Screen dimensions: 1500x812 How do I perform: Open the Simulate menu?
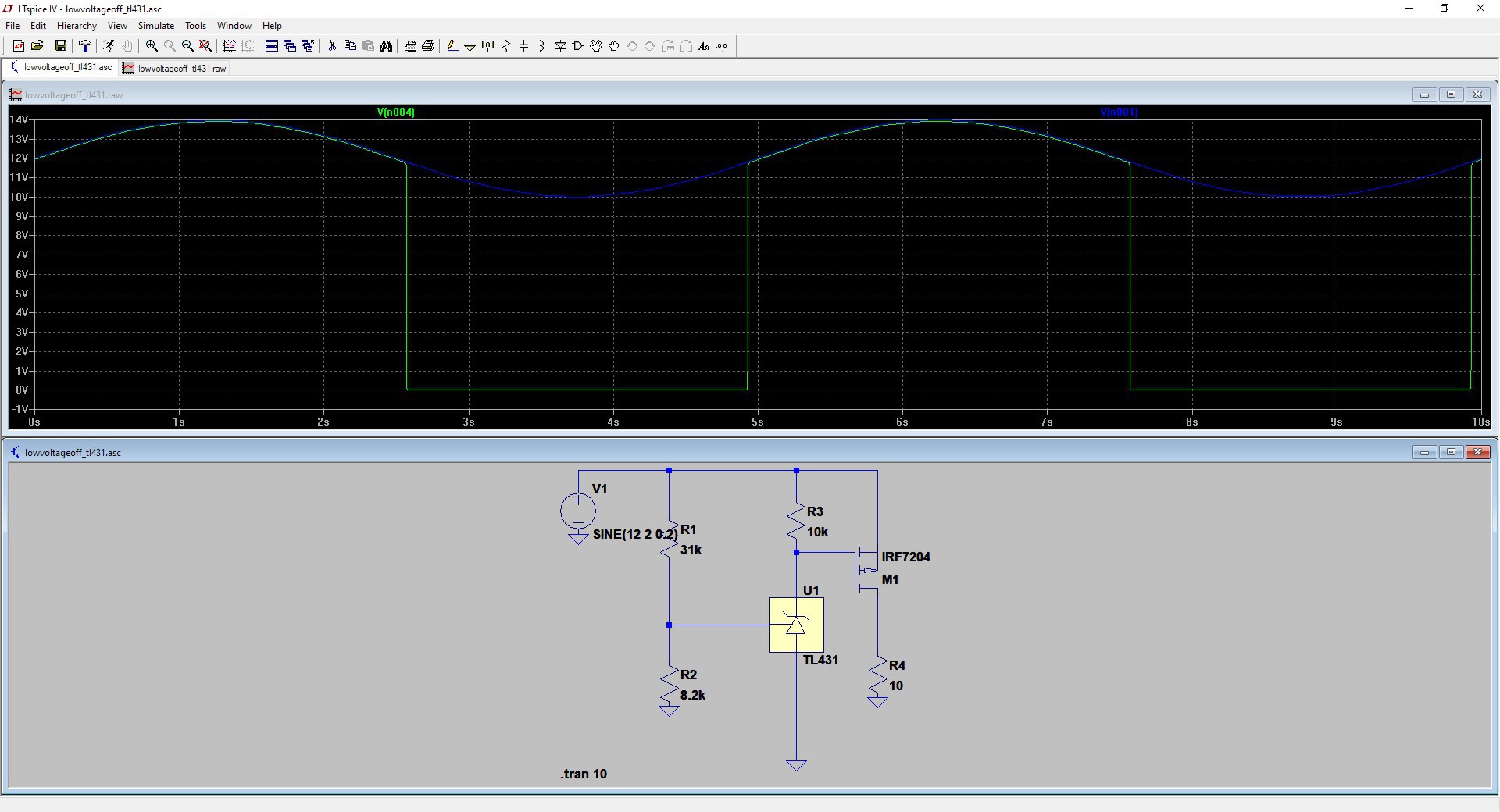(x=156, y=26)
